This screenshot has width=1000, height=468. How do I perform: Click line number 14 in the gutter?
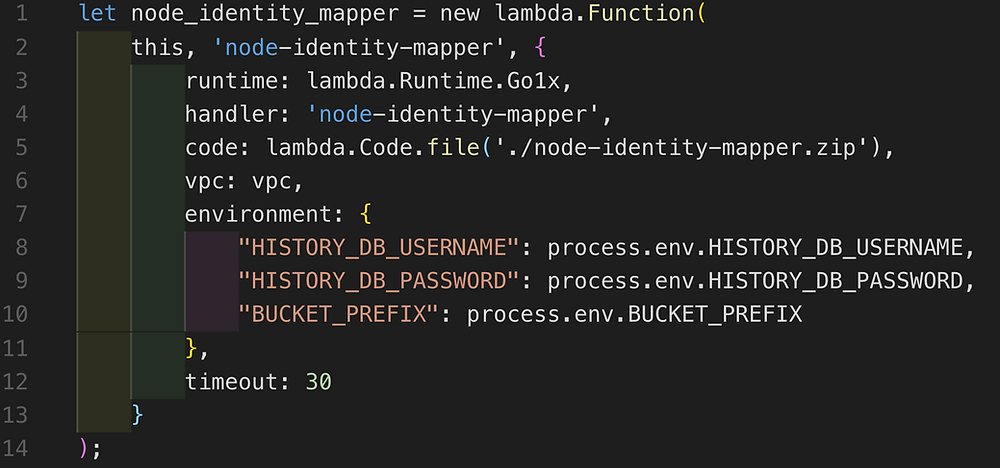coord(15,448)
